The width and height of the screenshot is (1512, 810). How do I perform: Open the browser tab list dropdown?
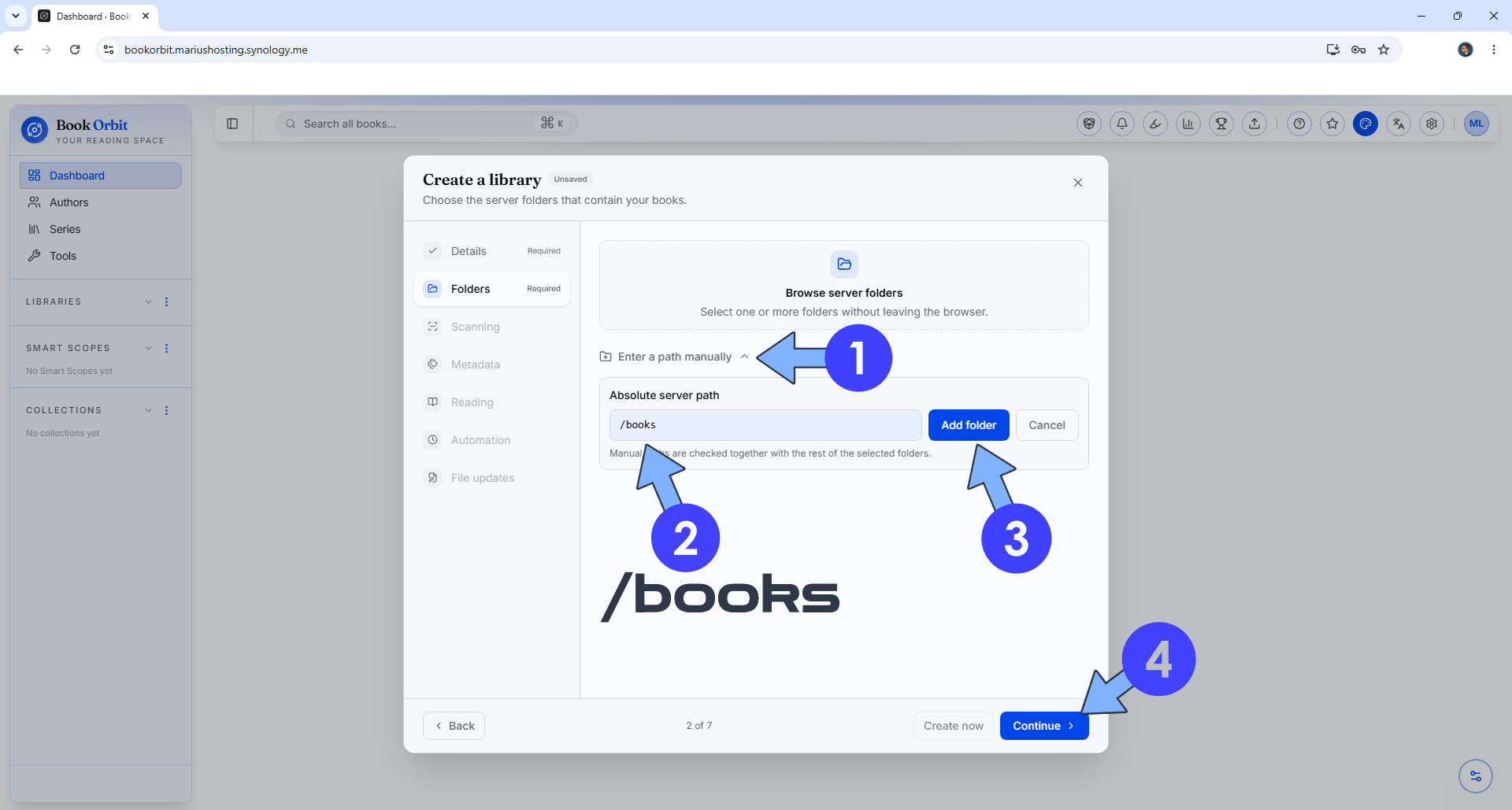[x=16, y=16]
